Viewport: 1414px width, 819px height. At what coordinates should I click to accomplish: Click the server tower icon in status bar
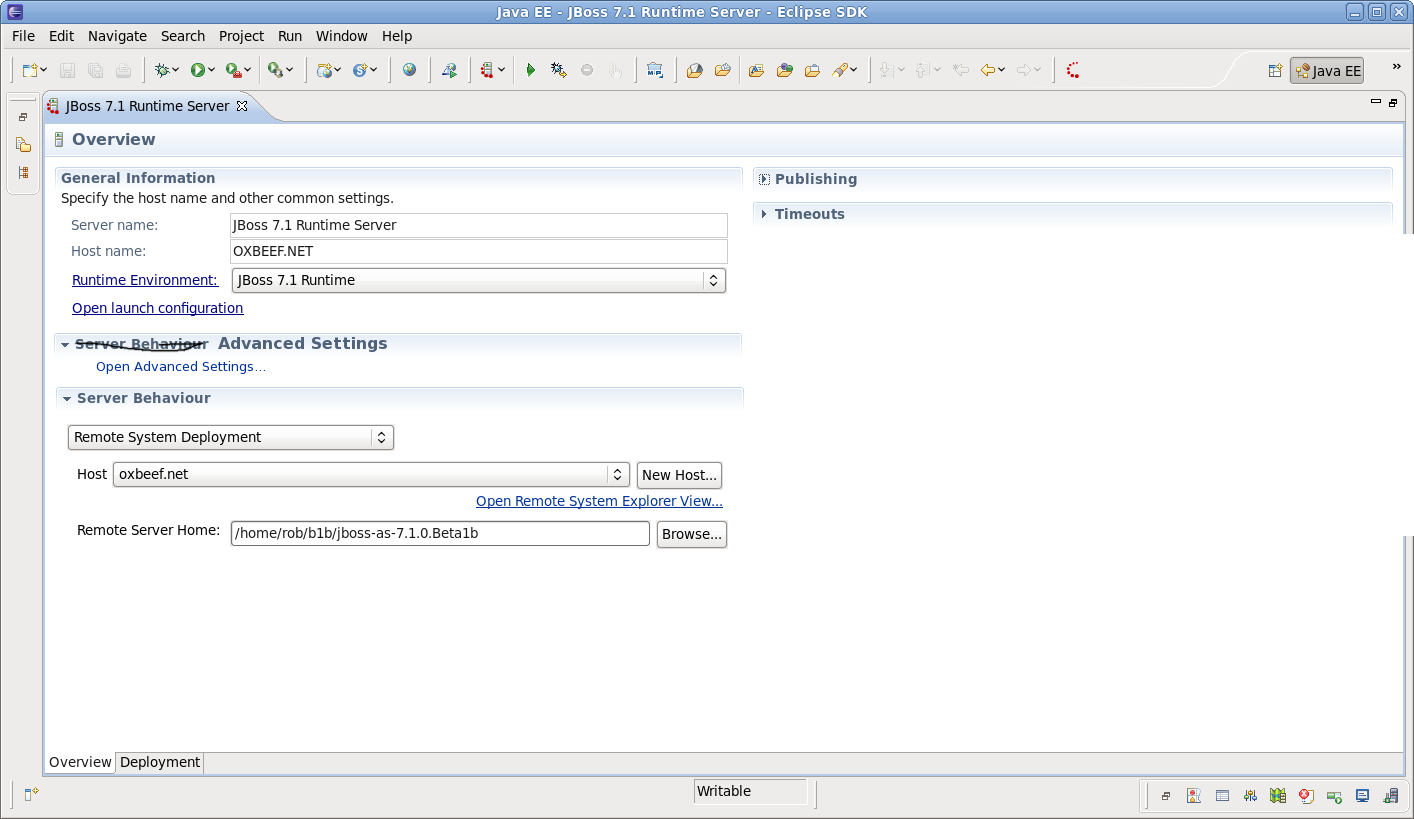(1390, 796)
